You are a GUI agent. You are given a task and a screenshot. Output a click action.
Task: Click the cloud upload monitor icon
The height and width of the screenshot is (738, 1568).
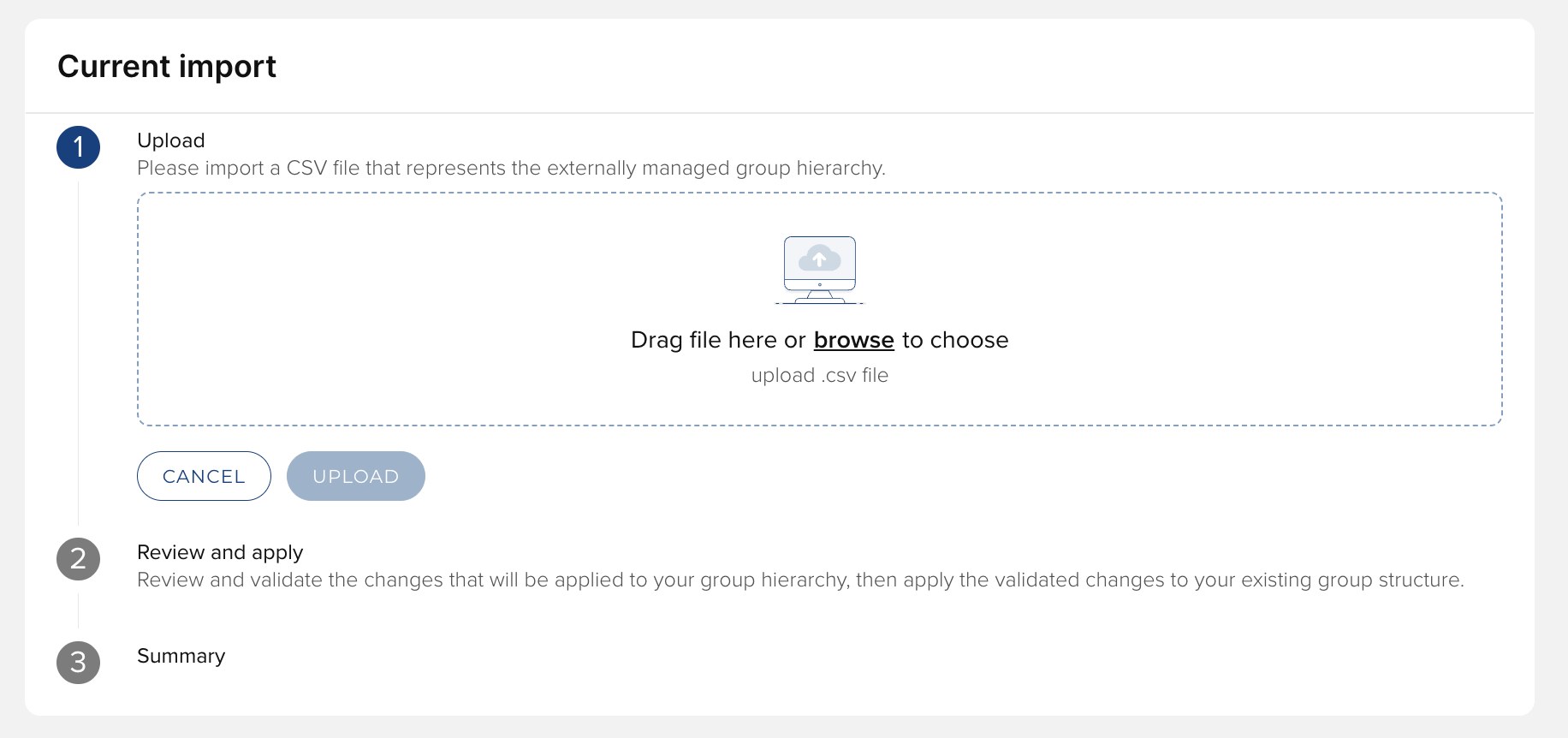point(819,269)
